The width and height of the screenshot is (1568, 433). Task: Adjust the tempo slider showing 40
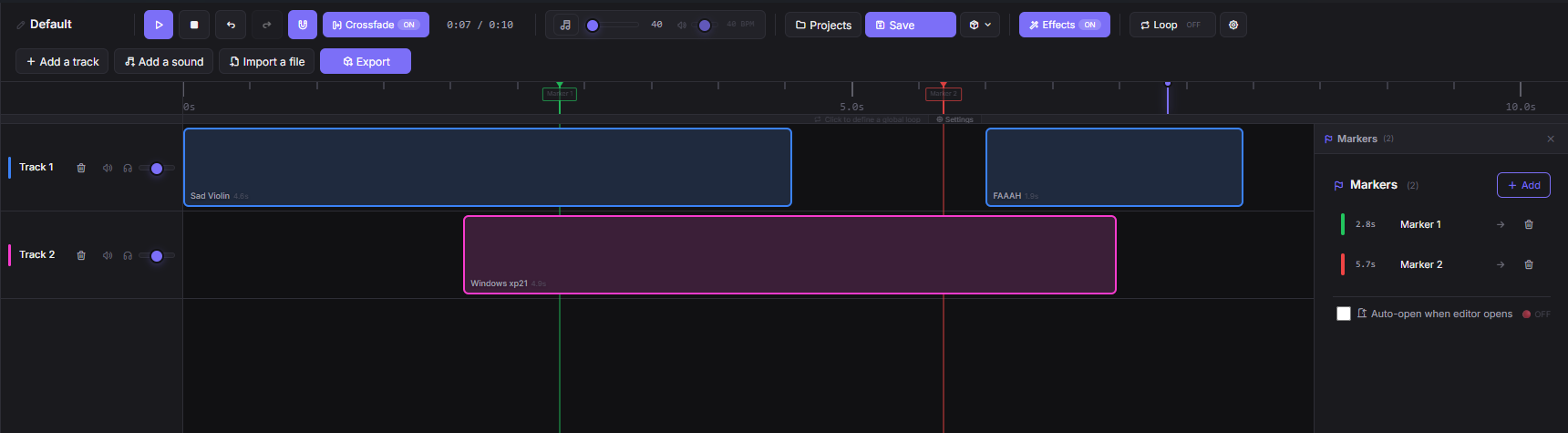pos(613,25)
